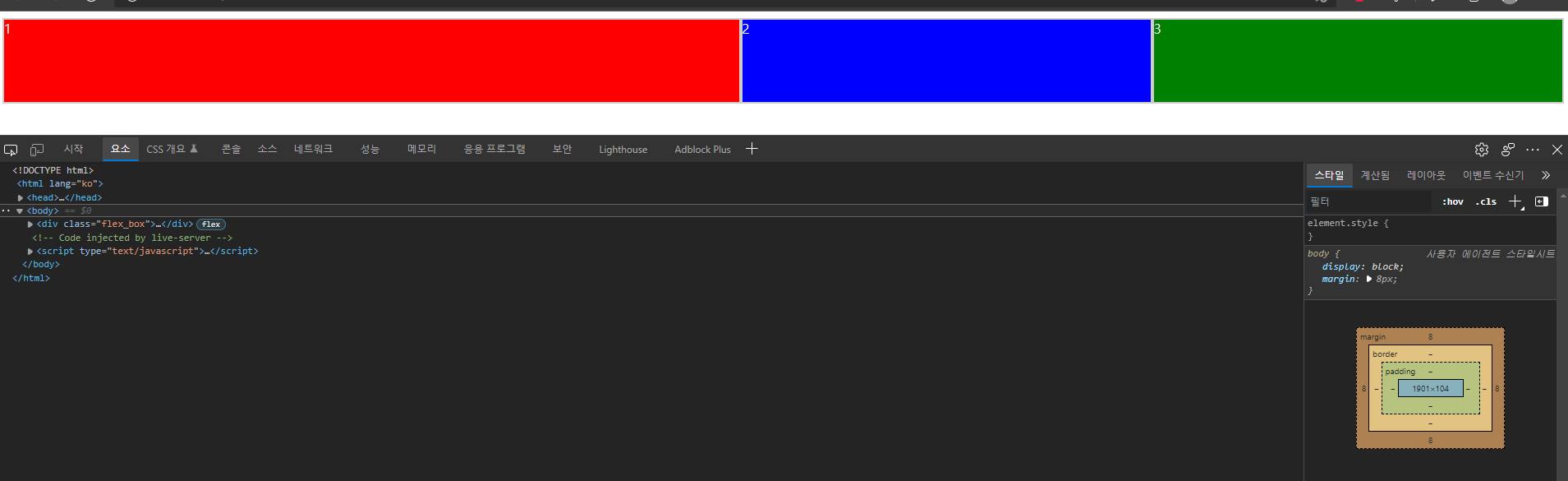1568x481 pixels.
Task: Open the Adblock Plus tab
Action: [702, 150]
